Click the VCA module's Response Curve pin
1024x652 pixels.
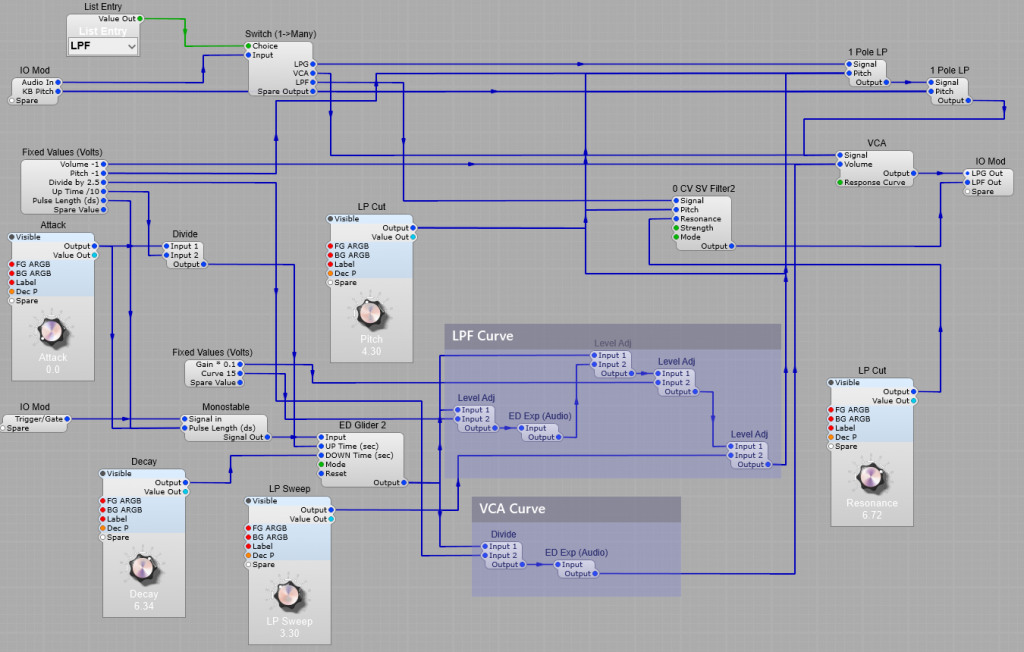[x=839, y=182]
